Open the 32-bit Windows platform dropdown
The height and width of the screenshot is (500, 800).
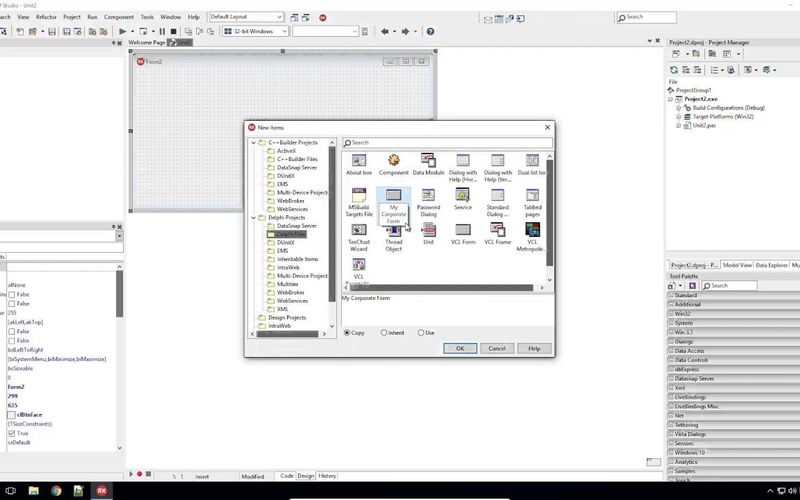click(x=255, y=32)
